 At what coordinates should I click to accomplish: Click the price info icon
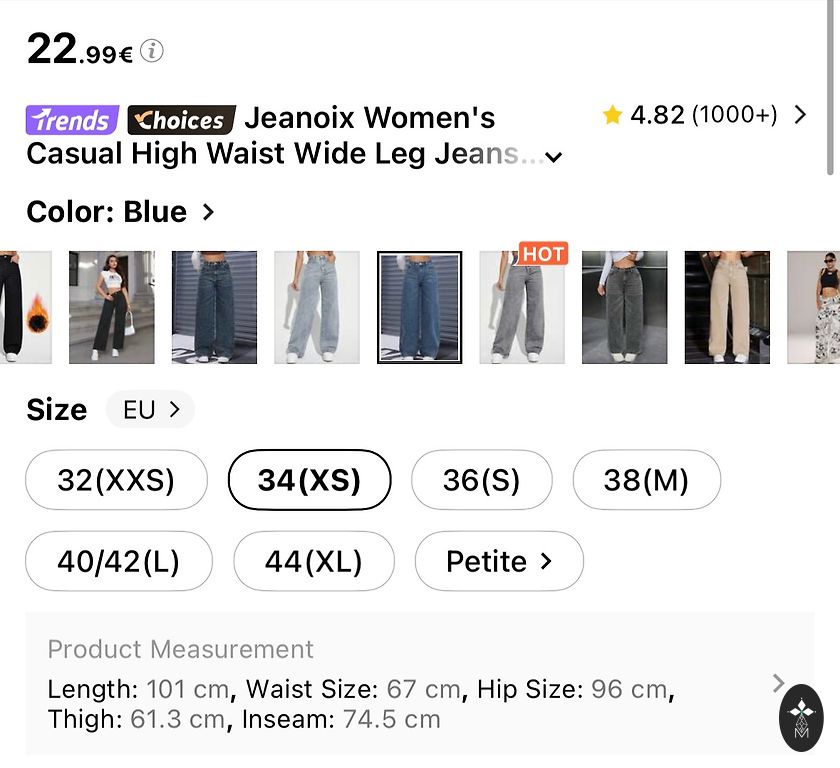151,51
